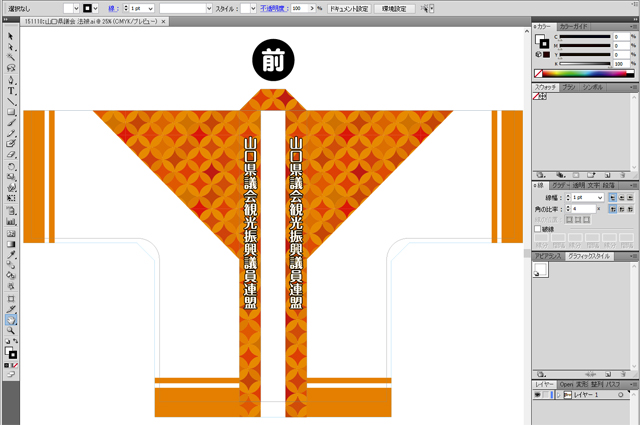Select the Rectangle tool

click(11, 112)
